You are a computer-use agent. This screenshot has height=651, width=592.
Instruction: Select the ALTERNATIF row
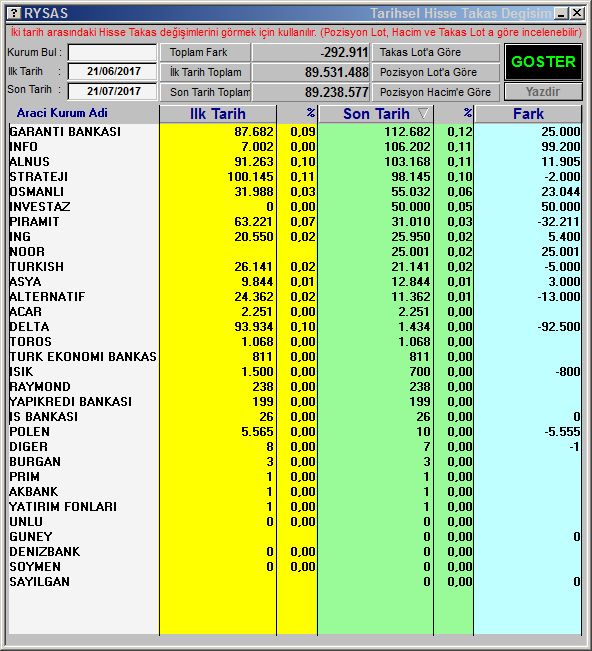point(295,296)
